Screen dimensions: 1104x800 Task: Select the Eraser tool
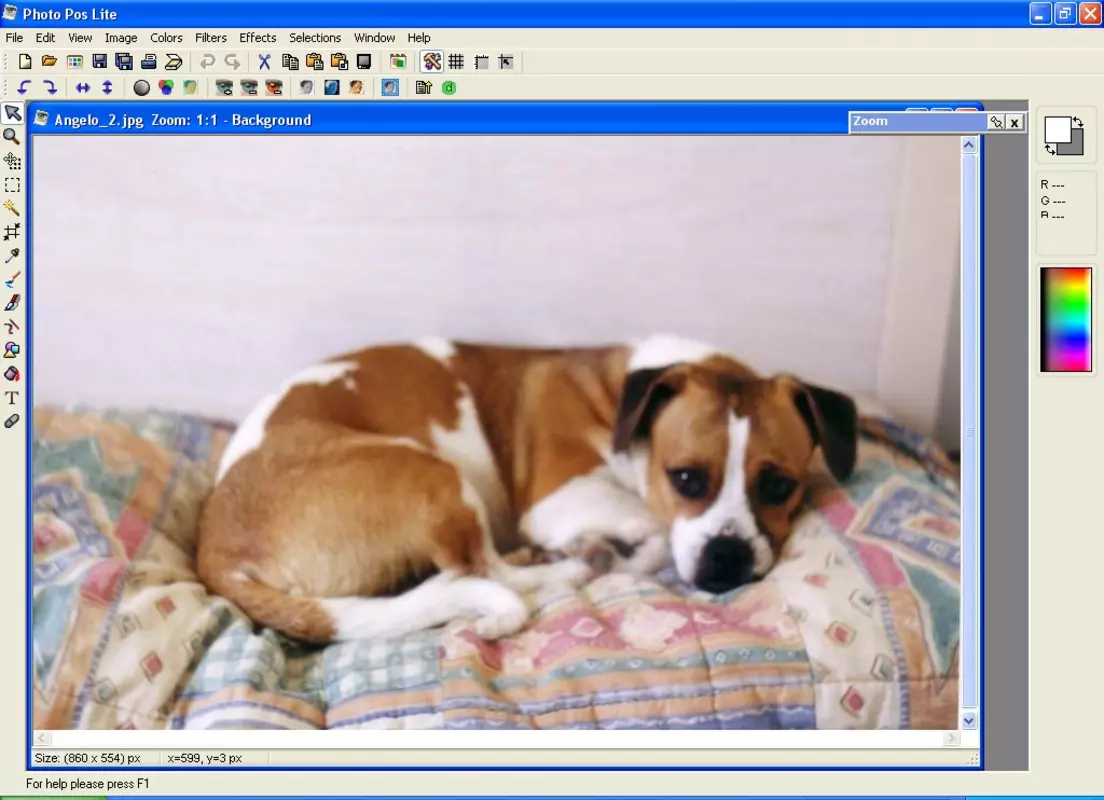click(x=12, y=421)
